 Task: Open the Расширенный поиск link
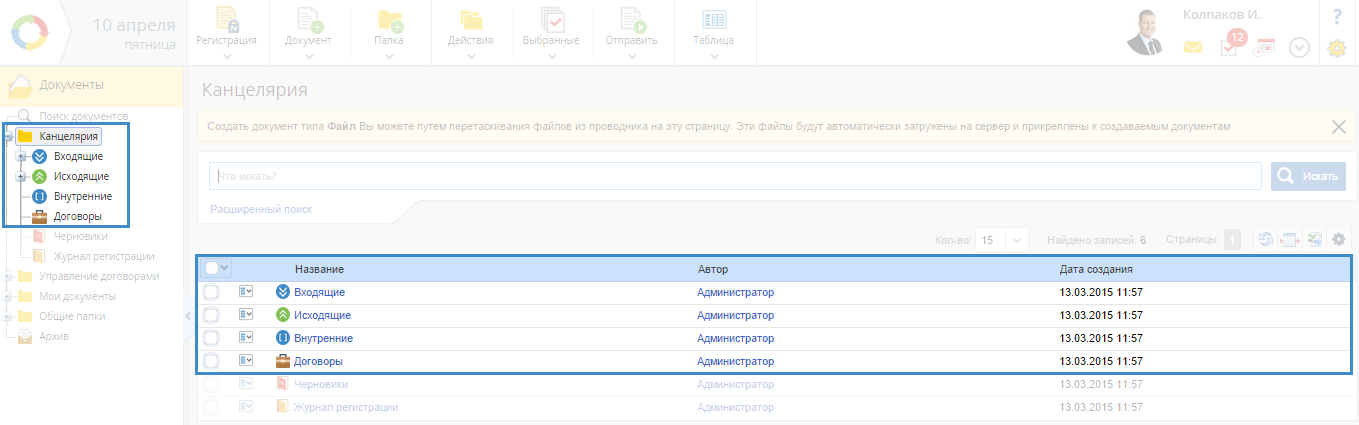261,209
